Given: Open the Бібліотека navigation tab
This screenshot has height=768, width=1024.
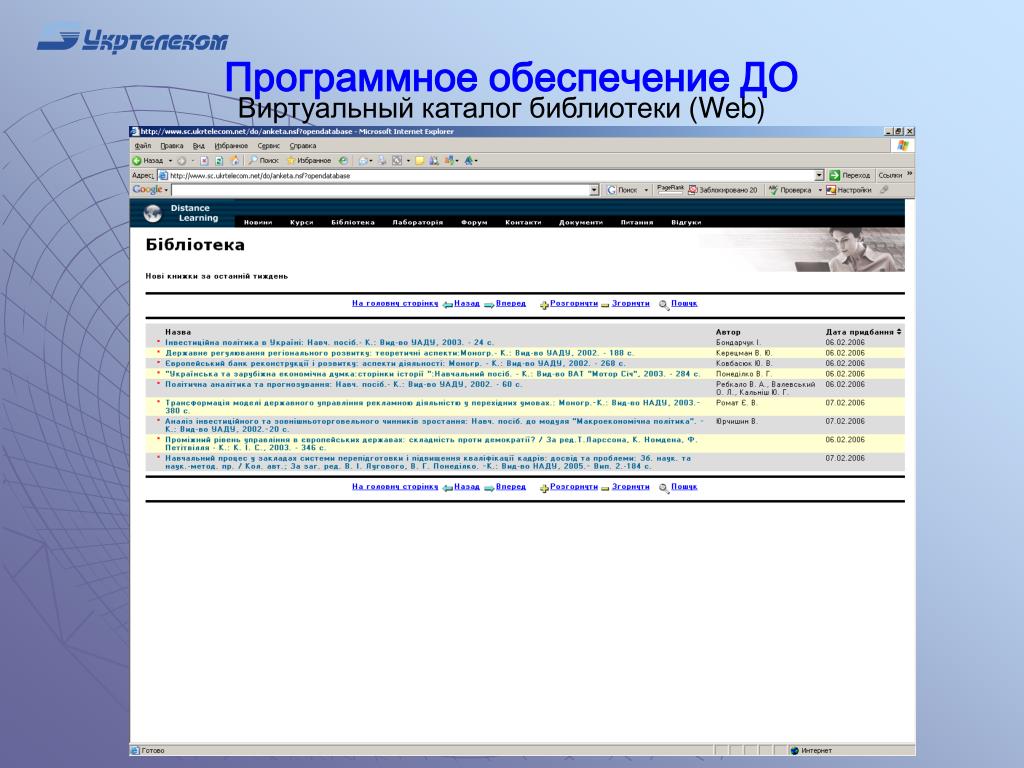Looking at the screenshot, I should click(353, 222).
